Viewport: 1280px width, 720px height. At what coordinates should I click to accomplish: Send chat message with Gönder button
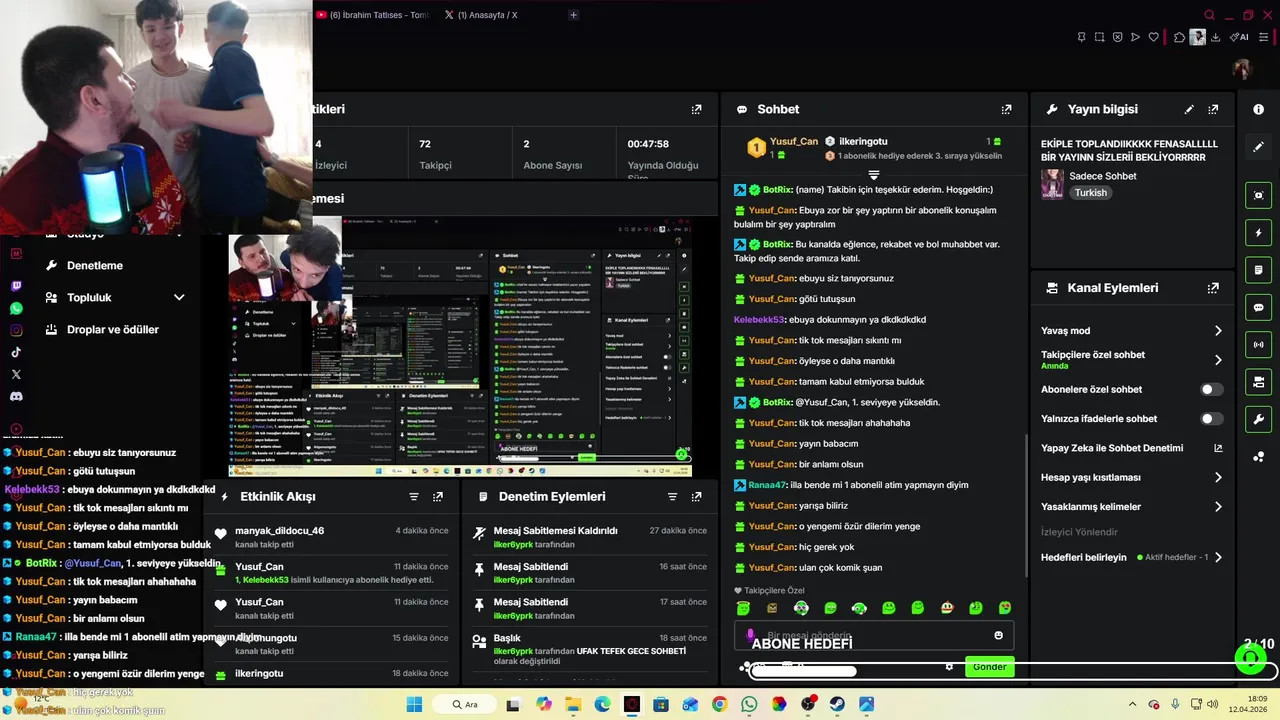coord(990,667)
